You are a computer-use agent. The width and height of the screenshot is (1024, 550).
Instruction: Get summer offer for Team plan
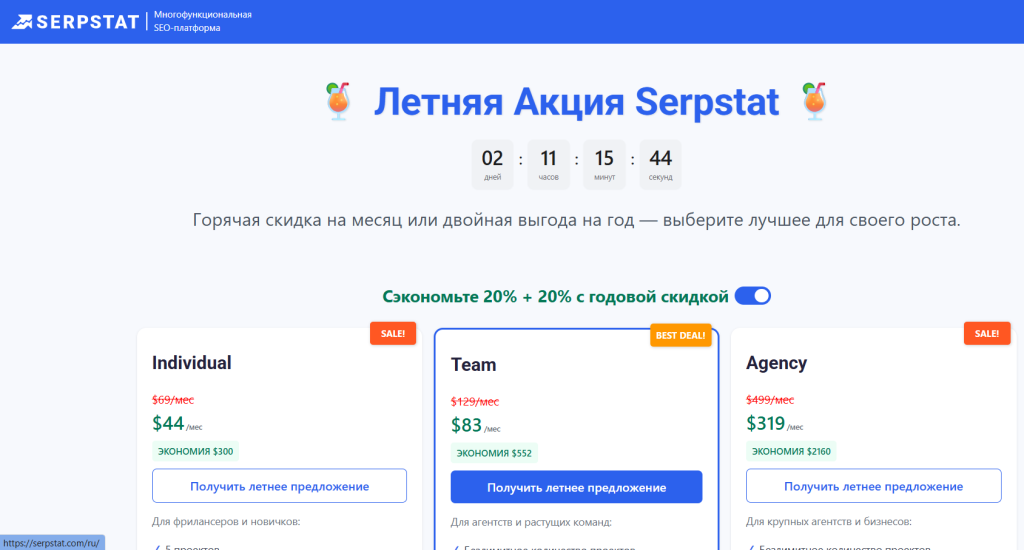pos(576,487)
